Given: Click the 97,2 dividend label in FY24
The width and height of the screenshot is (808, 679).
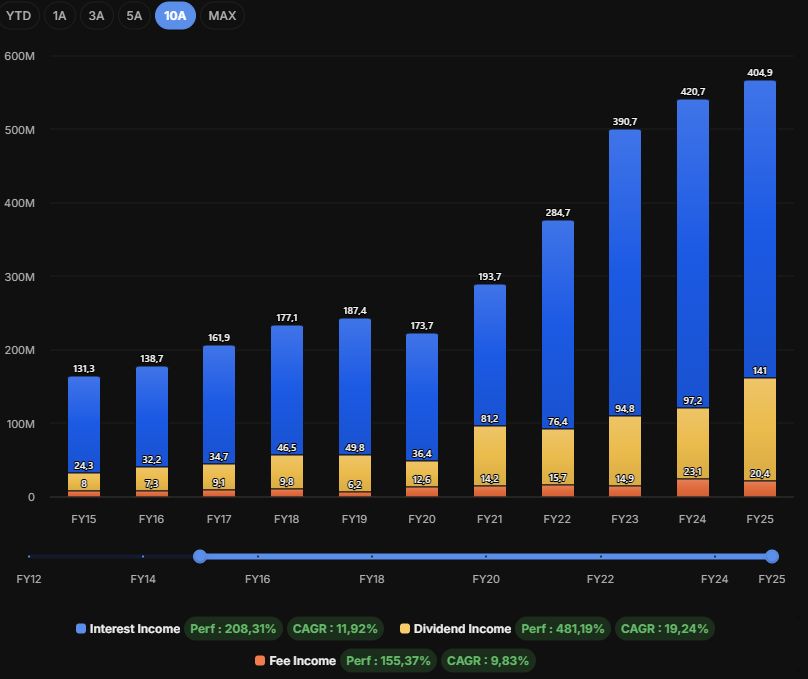Looking at the screenshot, I should (693, 401).
